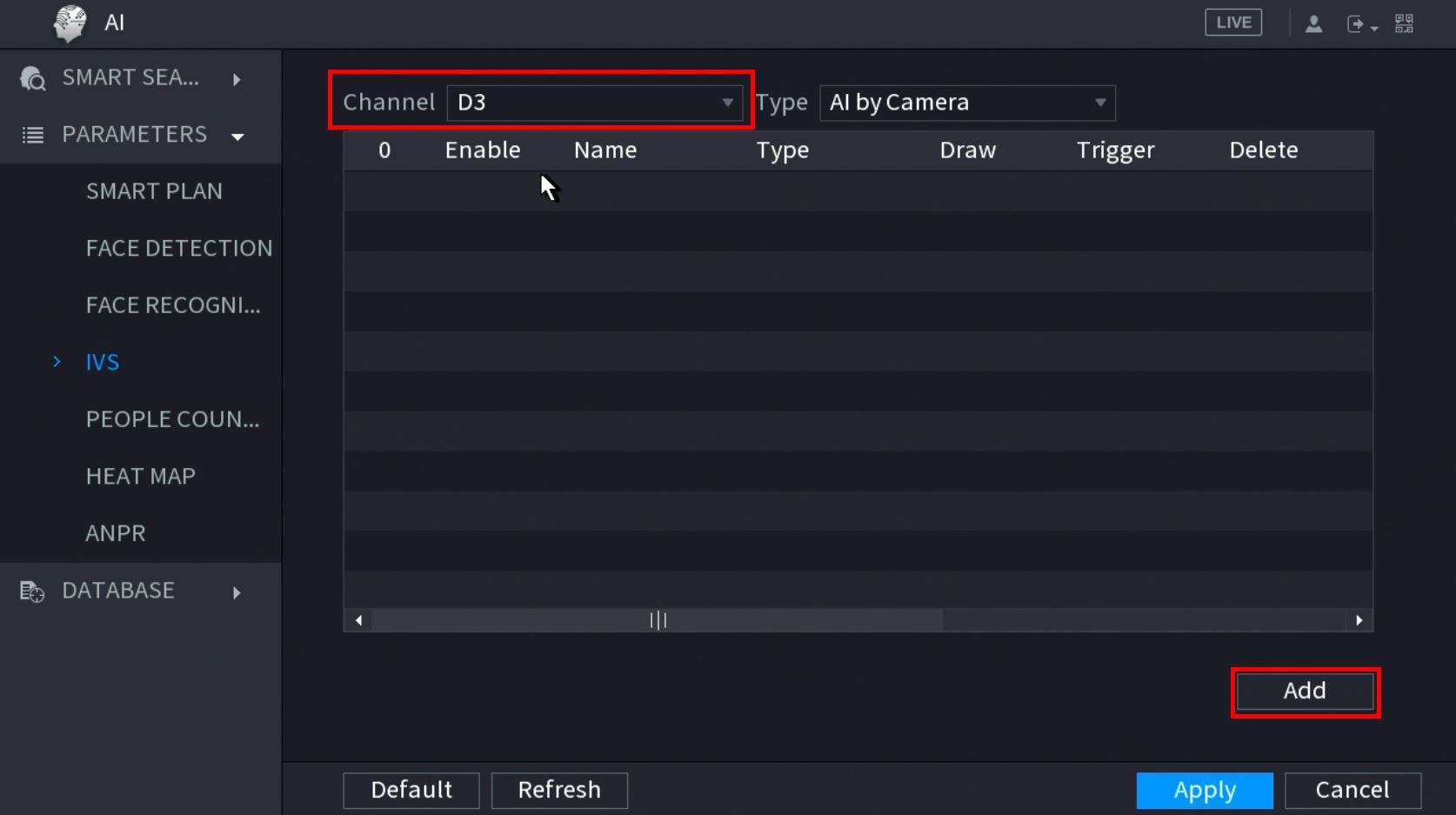This screenshot has width=1456, height=815.
Task: Click the user account icon
Action: click(1313, 24)
